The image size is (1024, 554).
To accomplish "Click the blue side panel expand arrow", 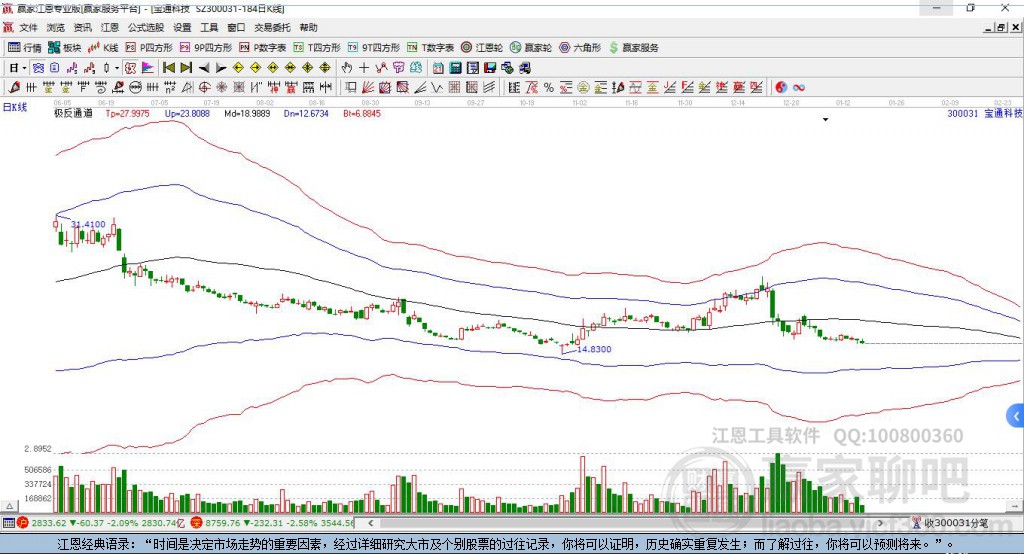I will click(x=1016, y=416).
